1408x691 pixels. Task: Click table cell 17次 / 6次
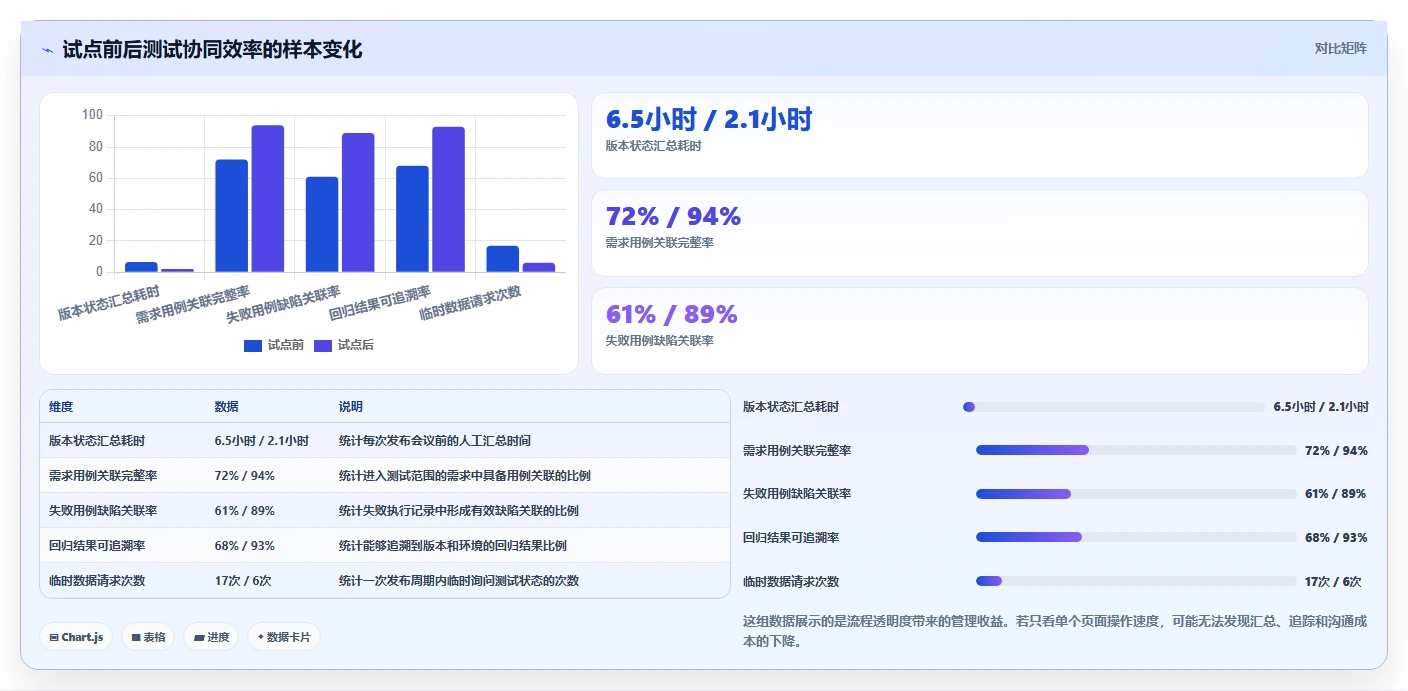[243, 581]
